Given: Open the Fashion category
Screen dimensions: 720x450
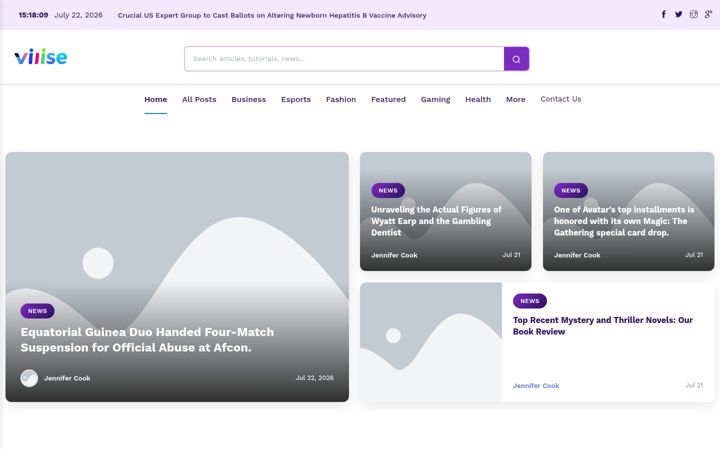Looking at the screenshot, I should tap(341, 99).
